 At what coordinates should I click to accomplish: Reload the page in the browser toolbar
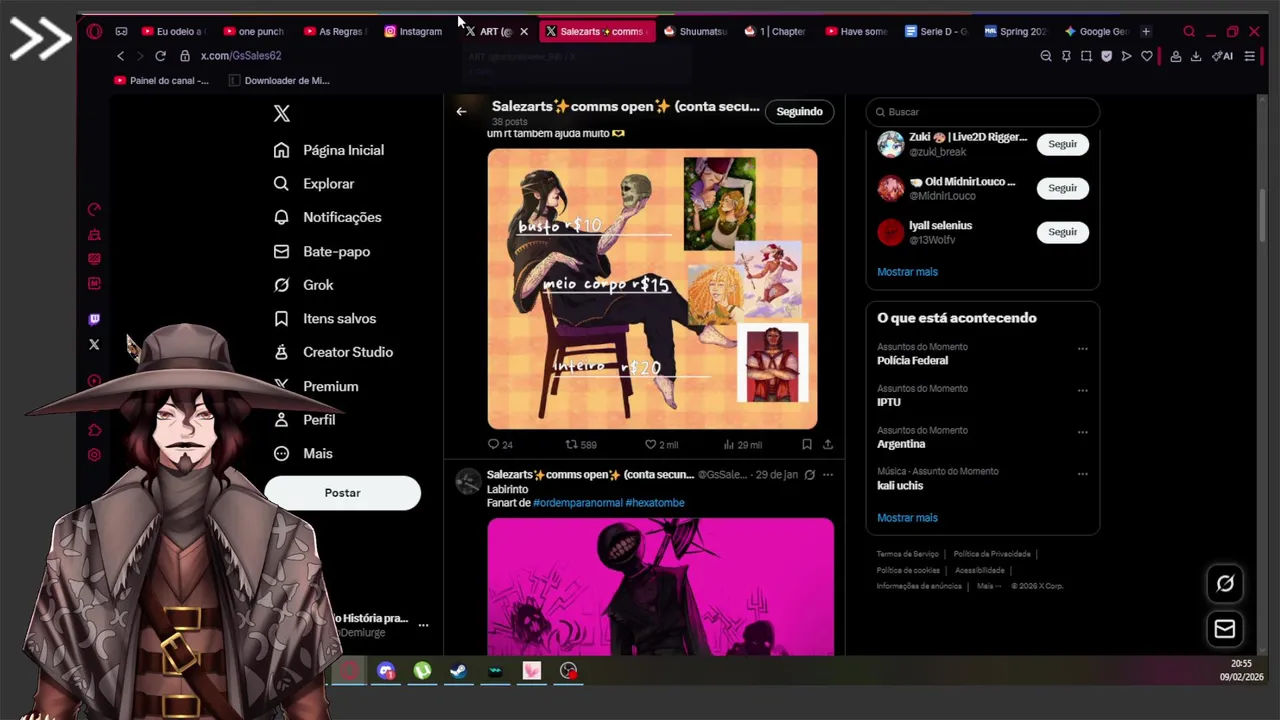click(x=160, y=56)
